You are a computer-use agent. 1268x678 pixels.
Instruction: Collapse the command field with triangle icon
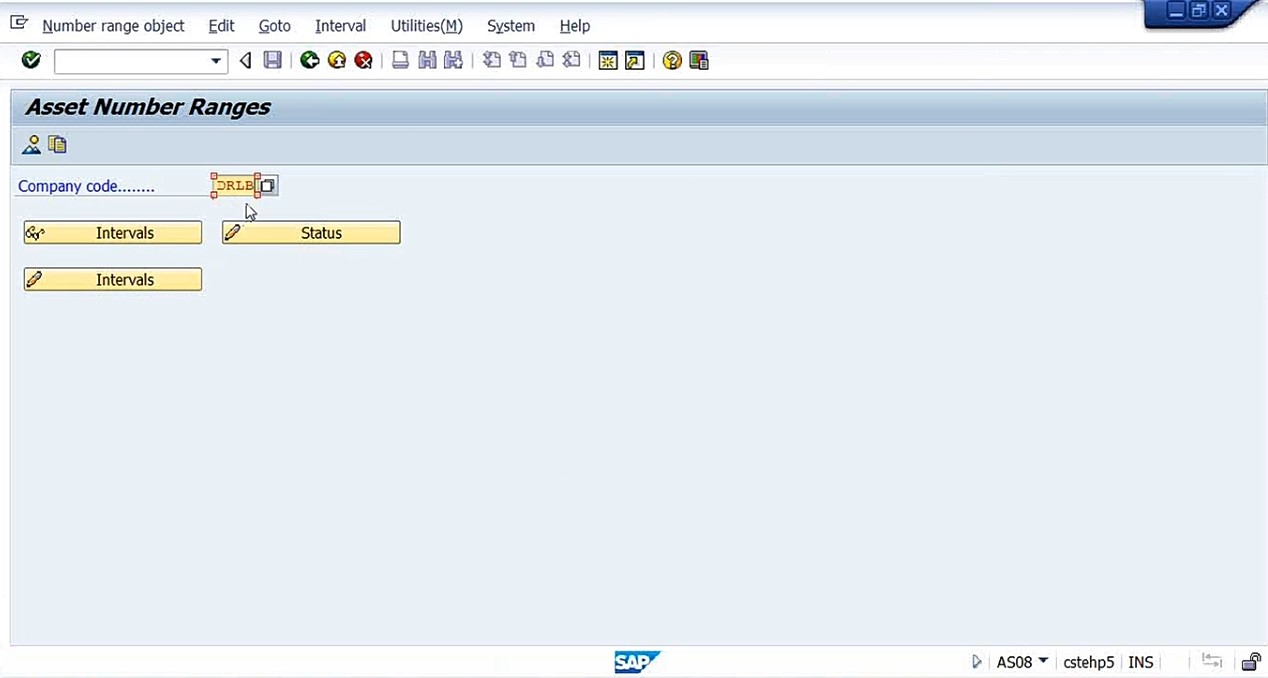(x=245, y=61)
